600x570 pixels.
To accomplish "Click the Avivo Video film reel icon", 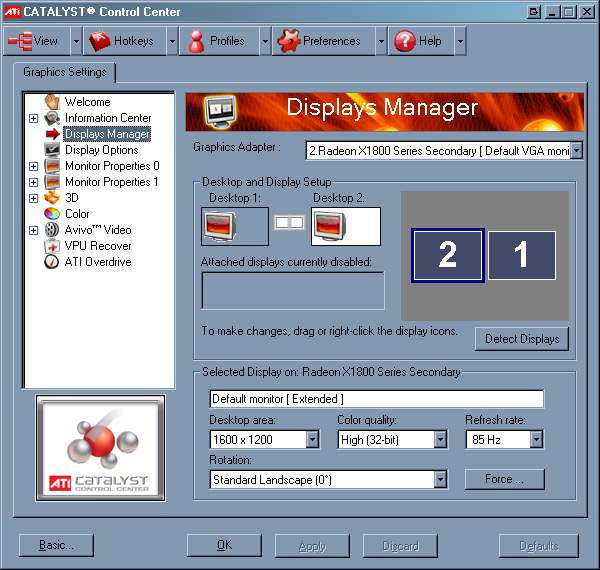I will 52,230.
